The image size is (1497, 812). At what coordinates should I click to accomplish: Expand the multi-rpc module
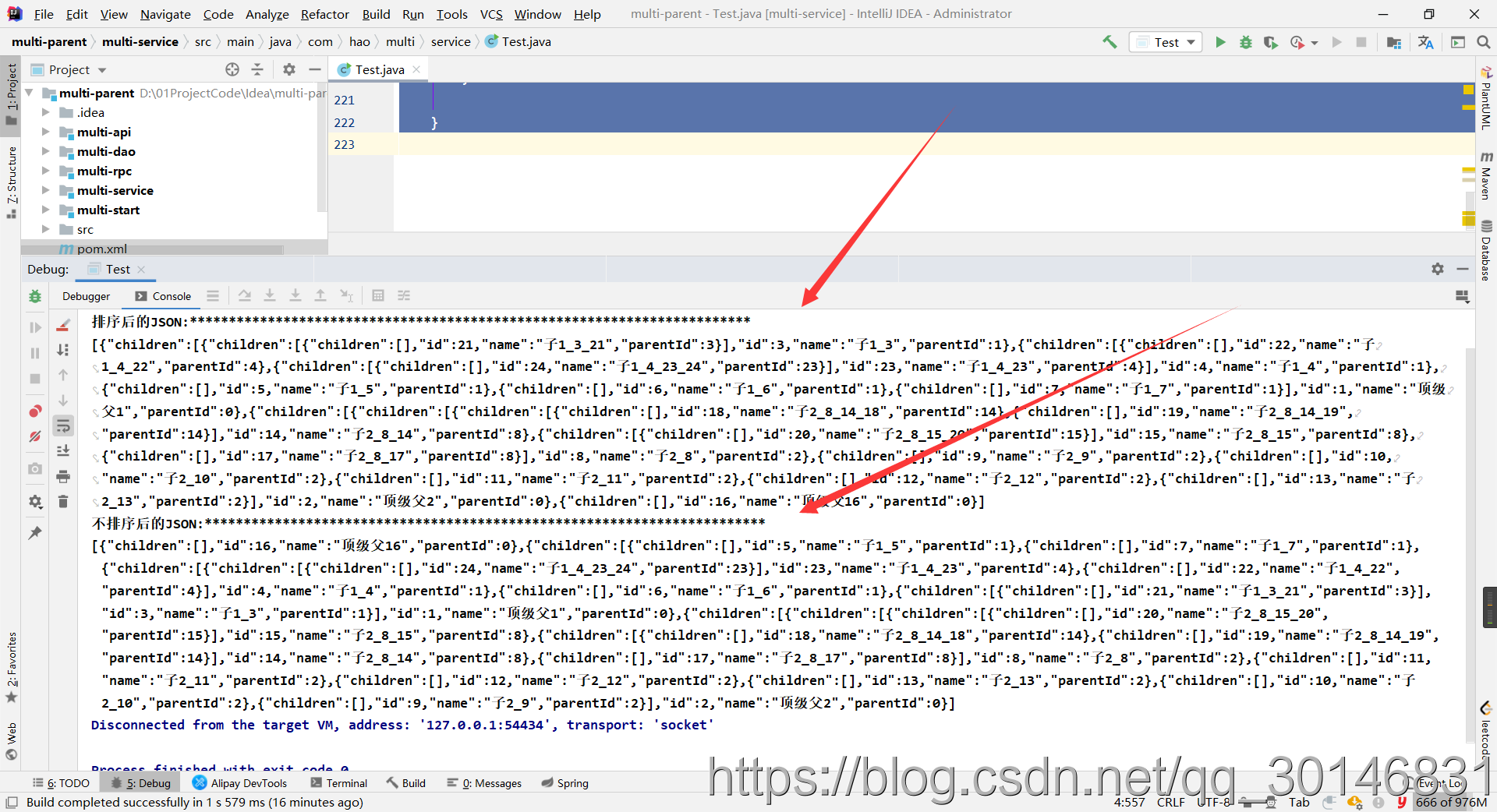(x=45, y=171)
